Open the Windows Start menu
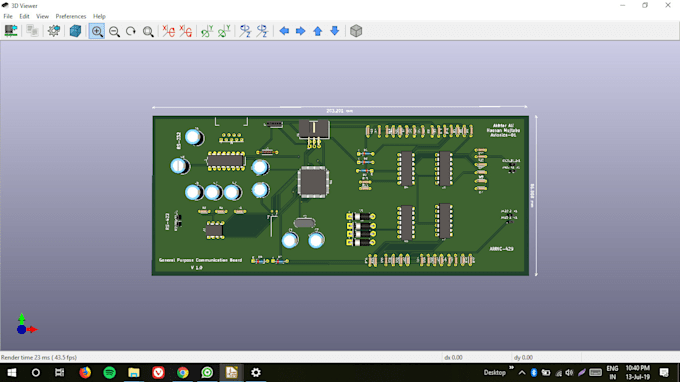 (x=12, y=372)
